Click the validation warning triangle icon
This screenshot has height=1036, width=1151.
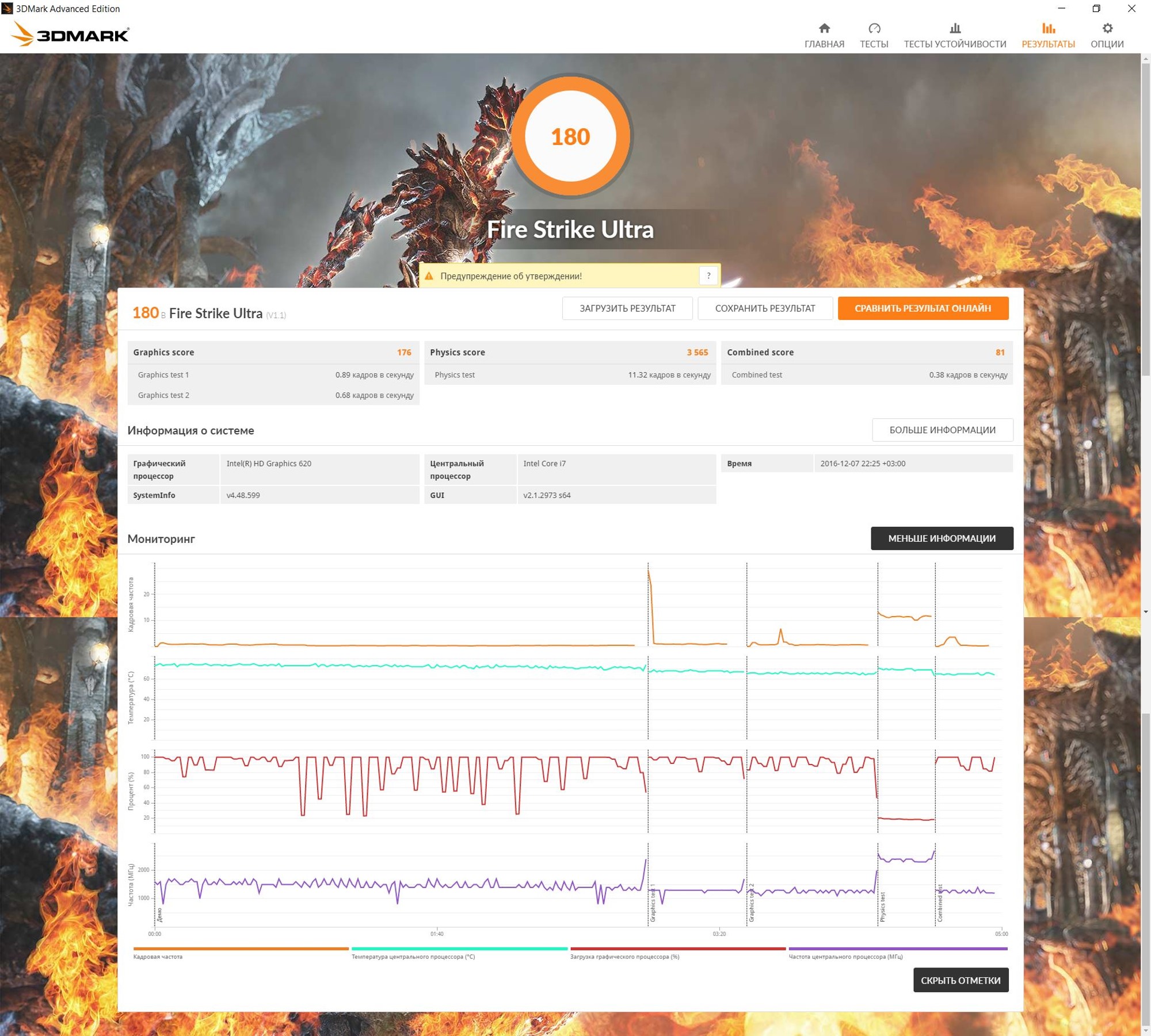(x=429, y=276)
